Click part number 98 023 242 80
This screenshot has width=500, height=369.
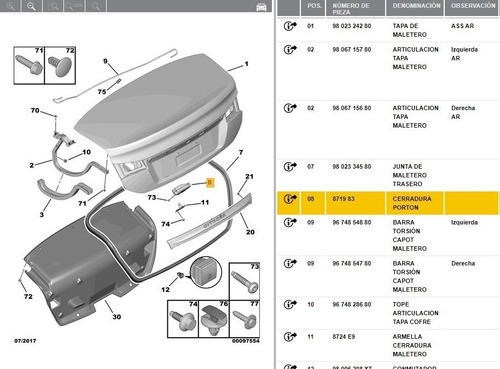point(351,26)
